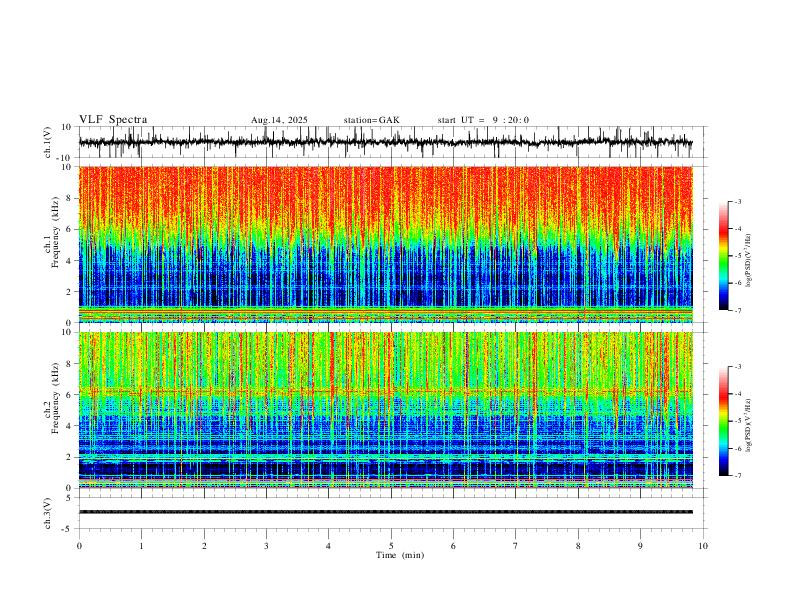Click the "2" kHz tick on ch.1 spectrogram axis
Screen dimensions: 792x612
(69, 292)
